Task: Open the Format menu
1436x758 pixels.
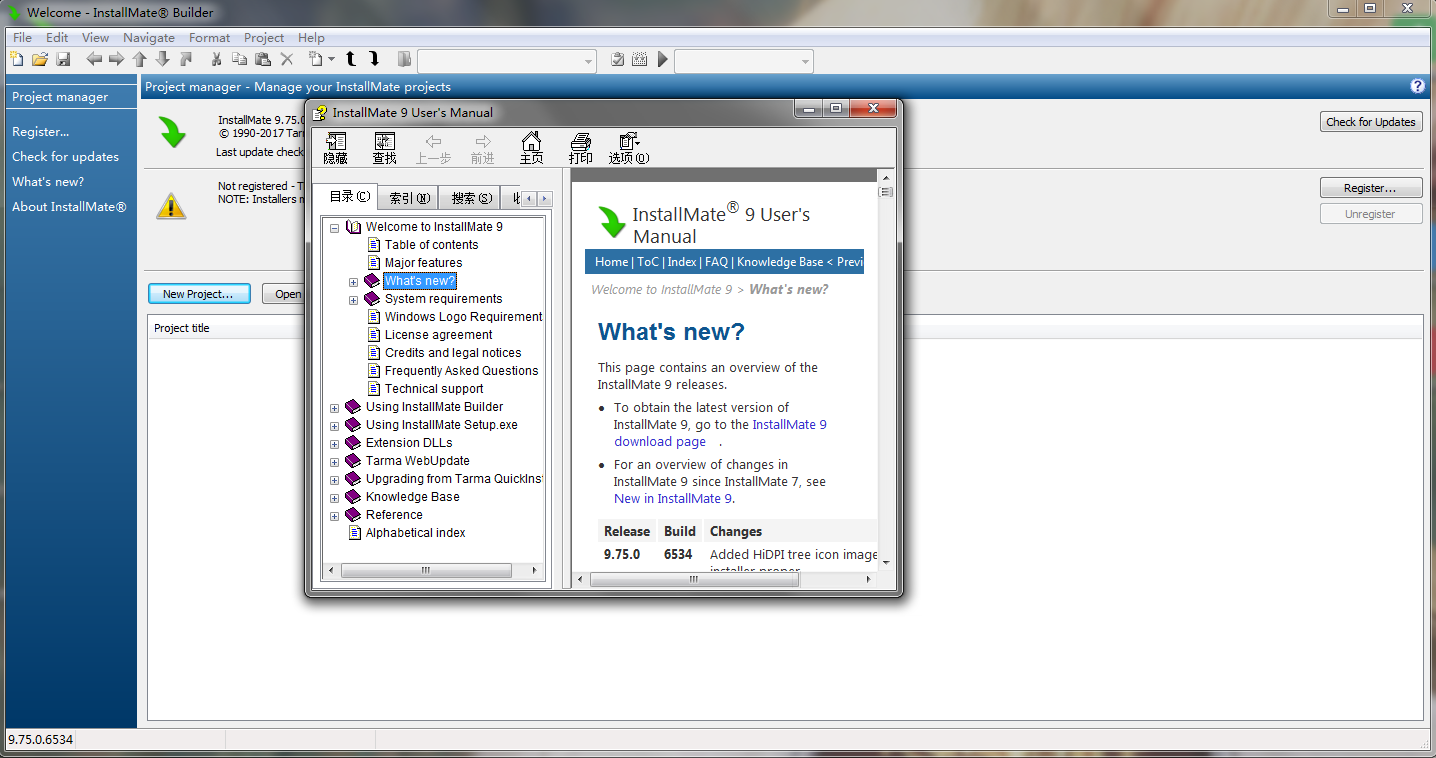Action: tap(209, 37)
